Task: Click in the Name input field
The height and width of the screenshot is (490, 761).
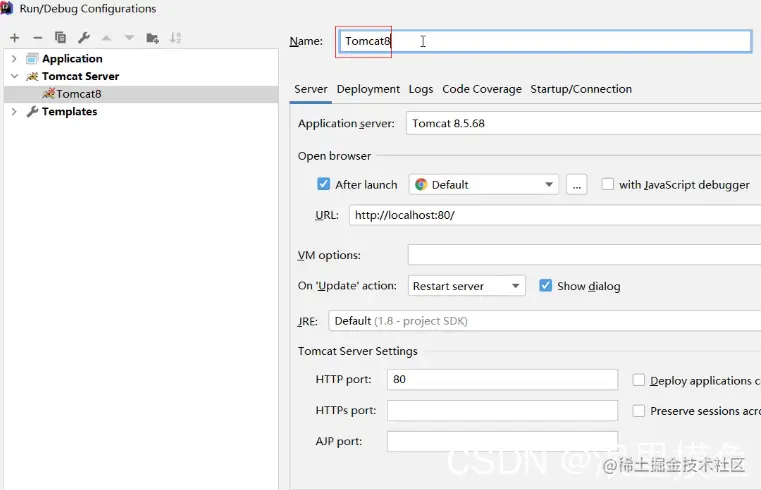Action: pos(545,41)
